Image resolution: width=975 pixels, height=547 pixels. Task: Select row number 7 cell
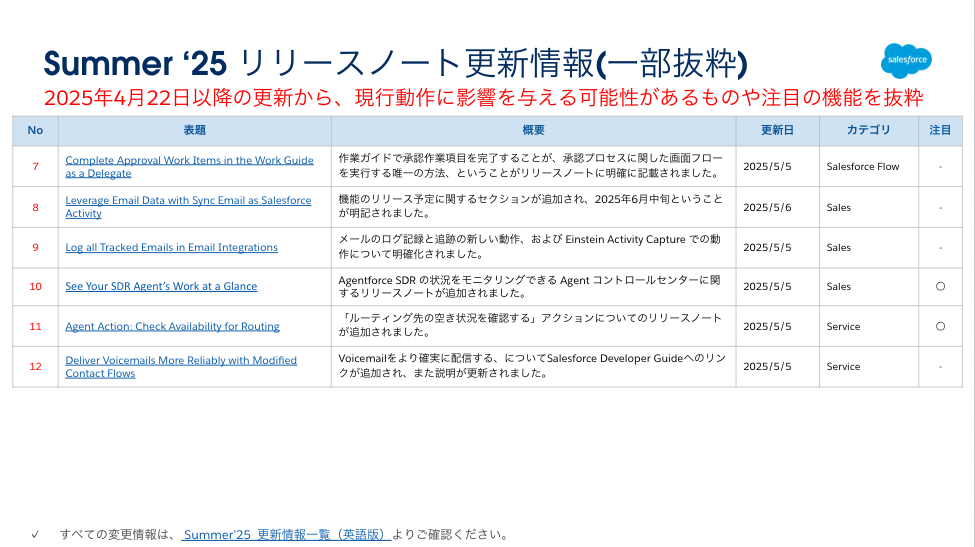coord(35,167)
